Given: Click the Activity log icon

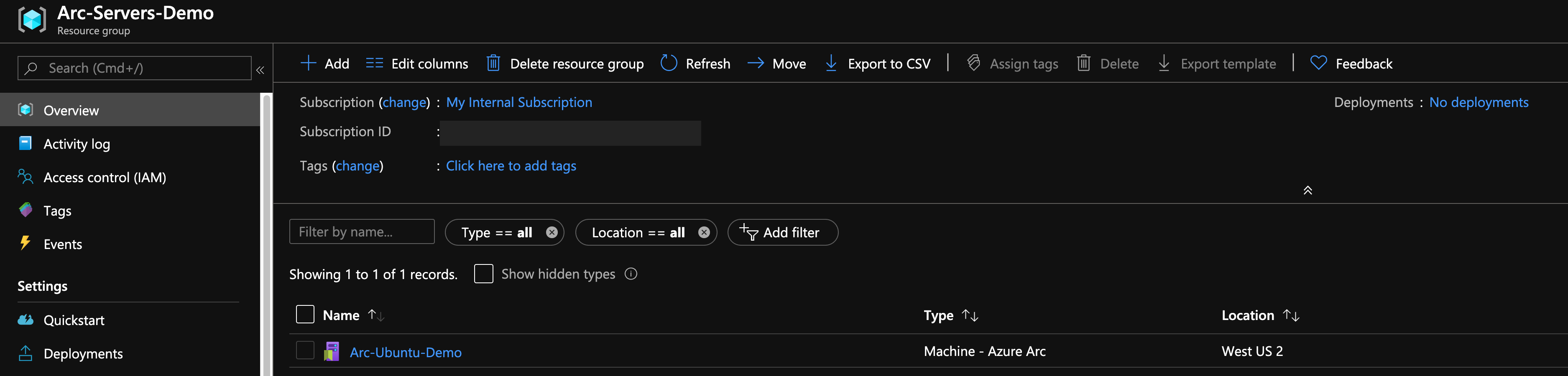Looking at the screenshot, I should (25, 143).
